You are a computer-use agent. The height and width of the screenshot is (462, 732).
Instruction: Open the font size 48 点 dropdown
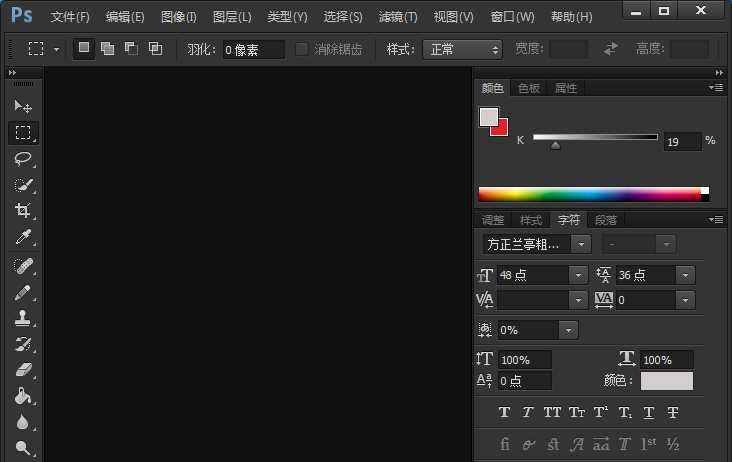[578, 275]
